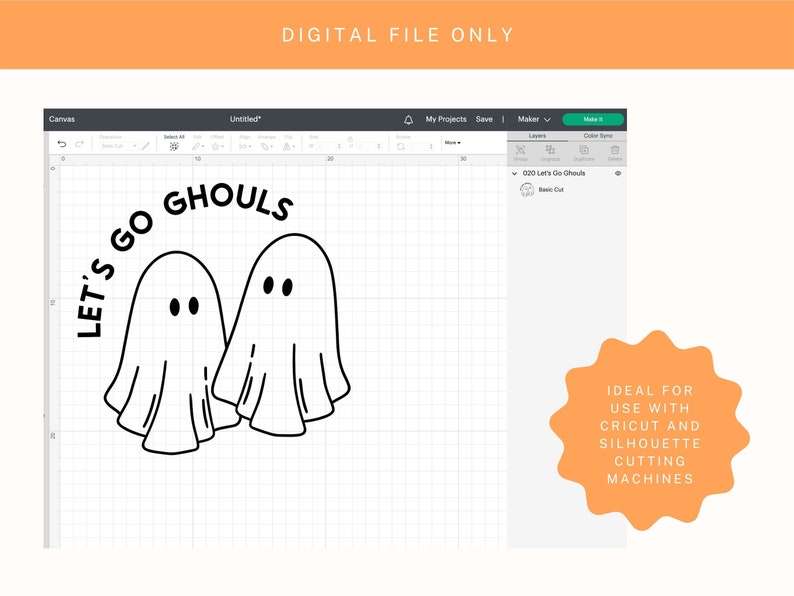The image size is (794, 596).
Task: Open the line color swatch
Action: click(x=146, y=146)
